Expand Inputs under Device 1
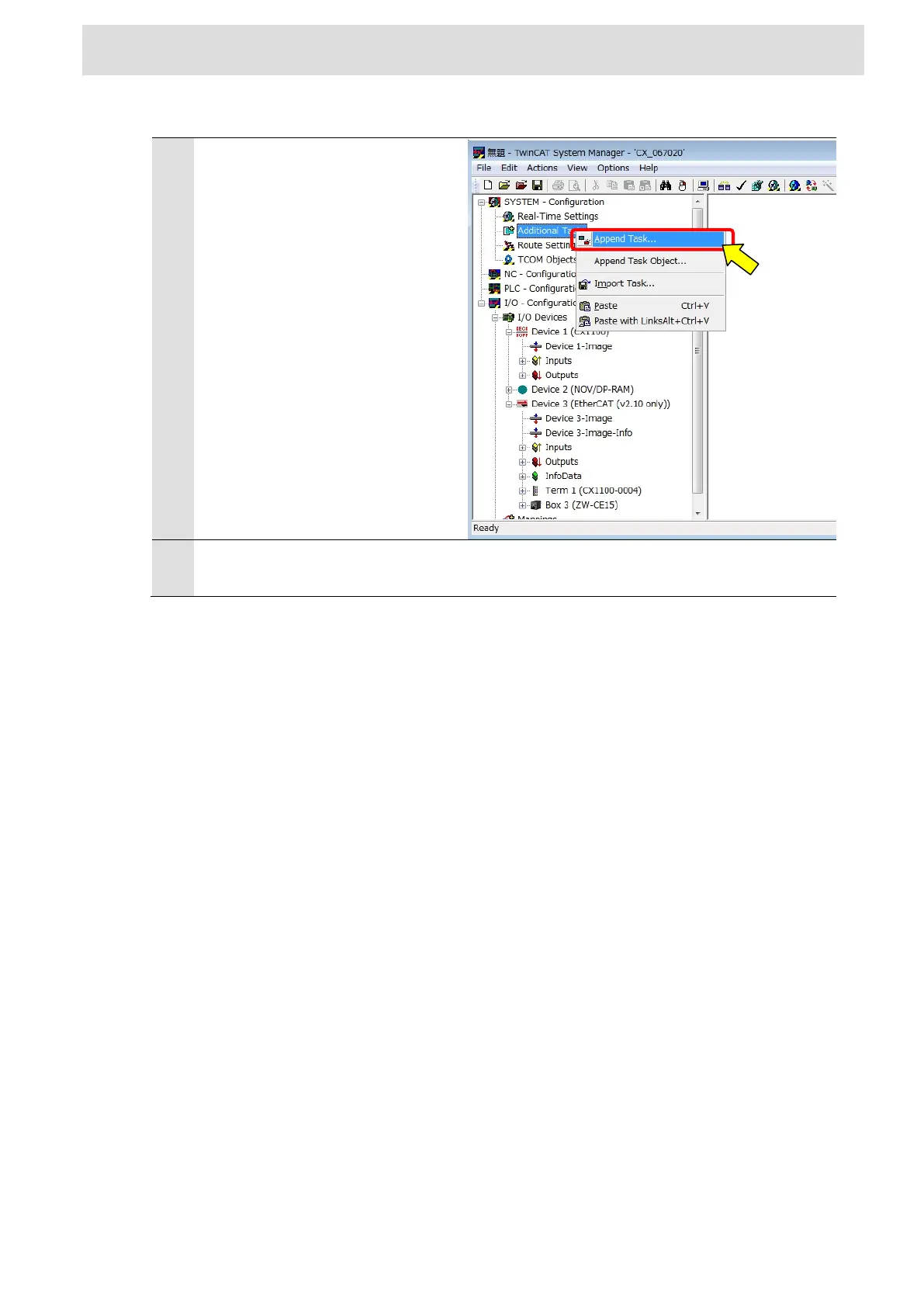Viewport: 924px width, 1307px height. pos(522,361)
